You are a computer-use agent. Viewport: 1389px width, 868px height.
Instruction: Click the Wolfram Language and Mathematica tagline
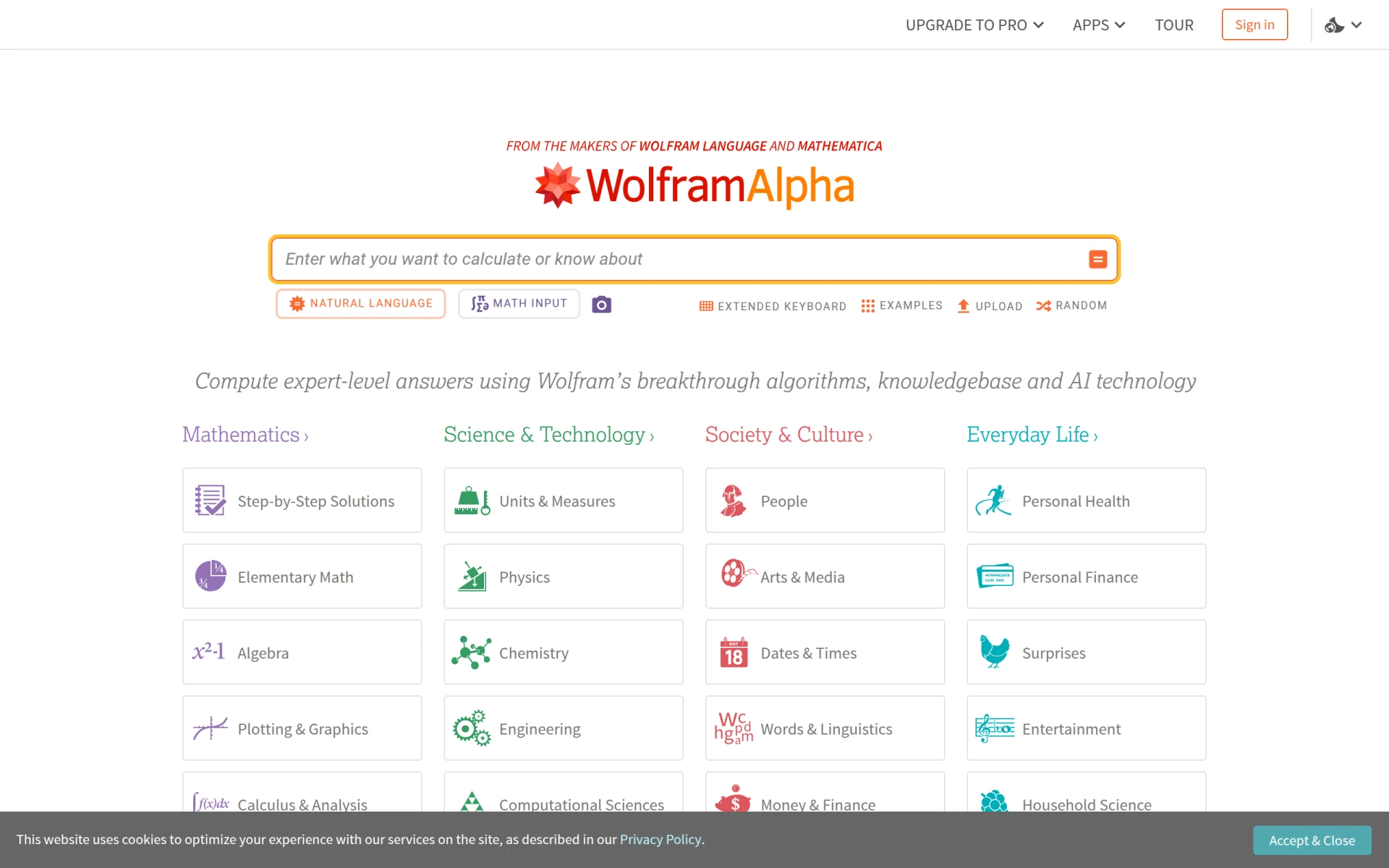point(694,146)
